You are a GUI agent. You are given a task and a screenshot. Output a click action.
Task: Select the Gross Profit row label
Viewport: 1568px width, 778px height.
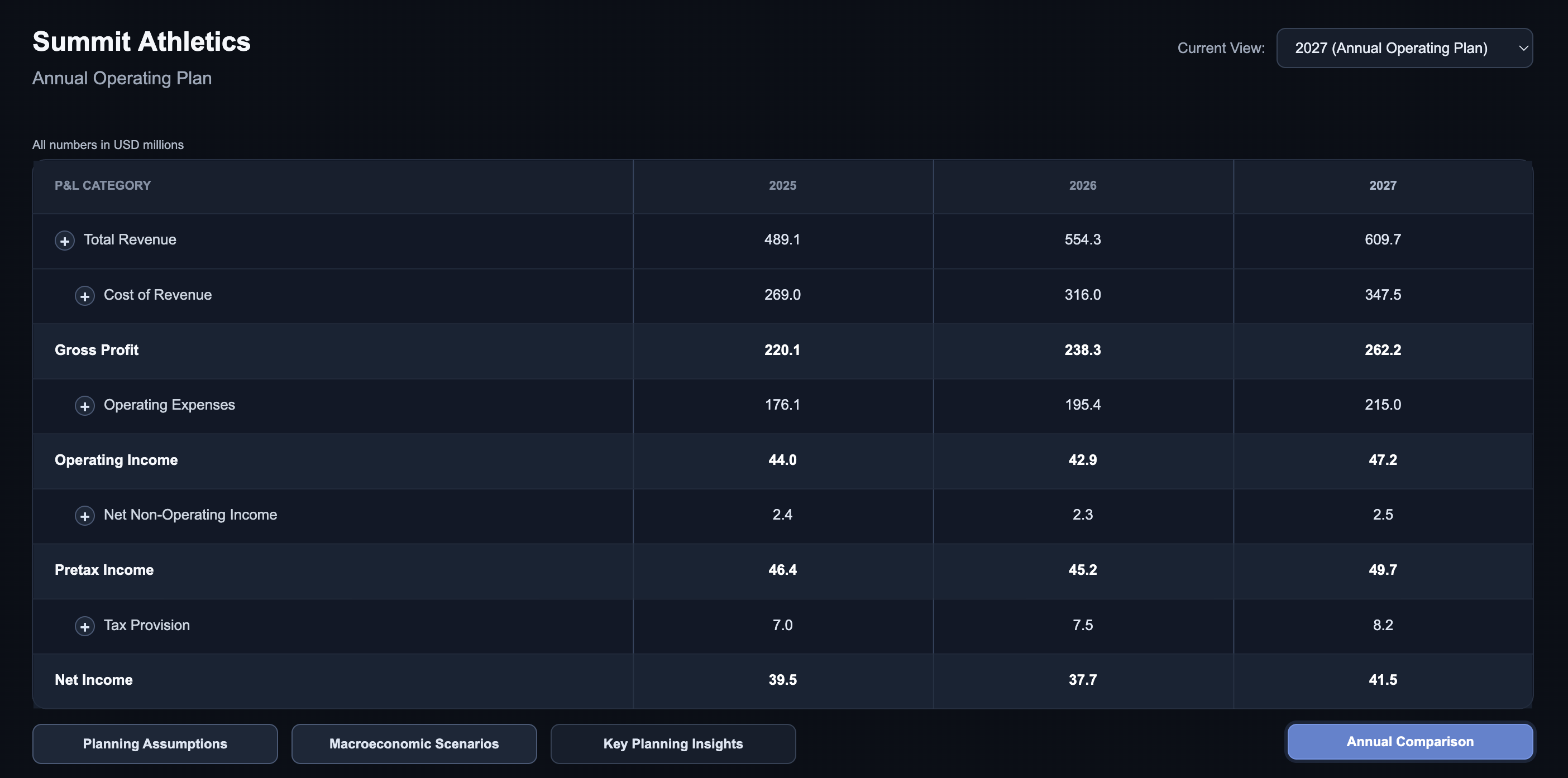point(97,350)
